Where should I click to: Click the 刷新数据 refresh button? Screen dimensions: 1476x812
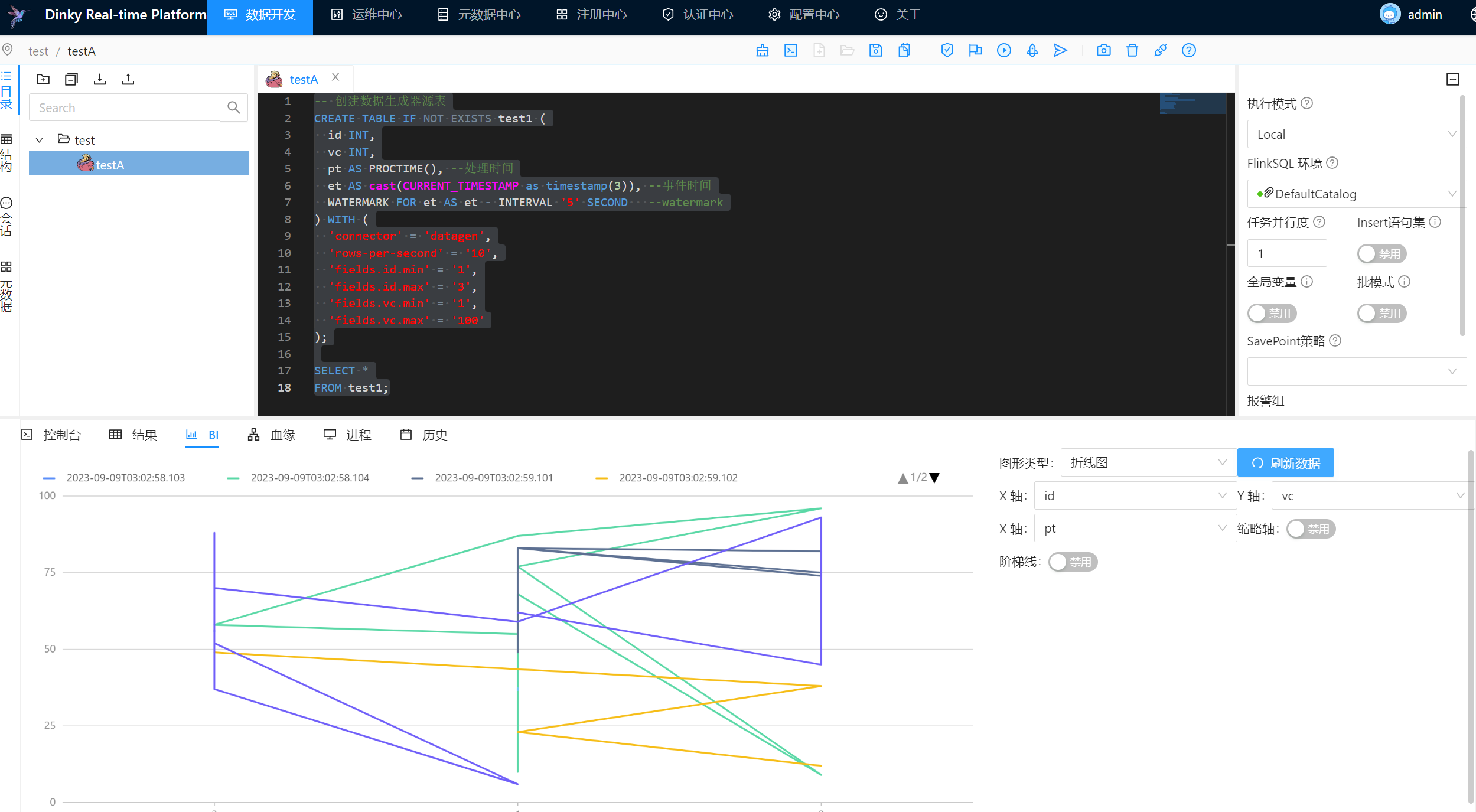tap(1286, 463)
